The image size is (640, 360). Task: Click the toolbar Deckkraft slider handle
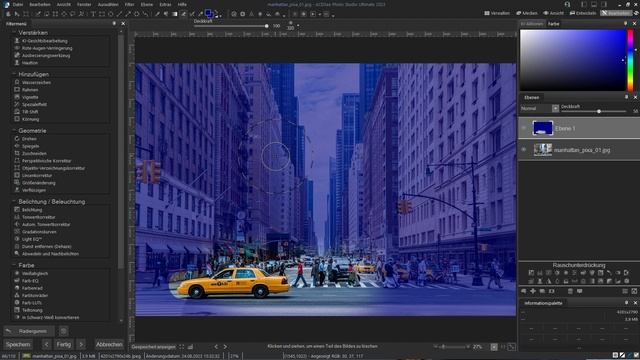tap(267, 26)
